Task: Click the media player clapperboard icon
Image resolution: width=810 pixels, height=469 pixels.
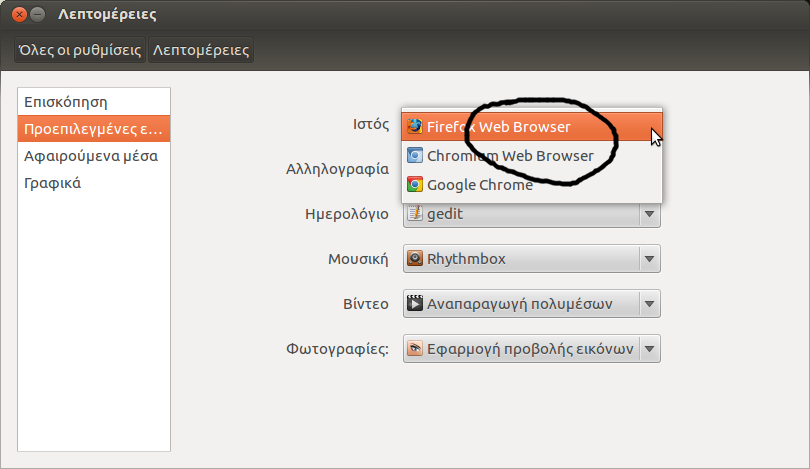Action: click(x=414, y=303)
